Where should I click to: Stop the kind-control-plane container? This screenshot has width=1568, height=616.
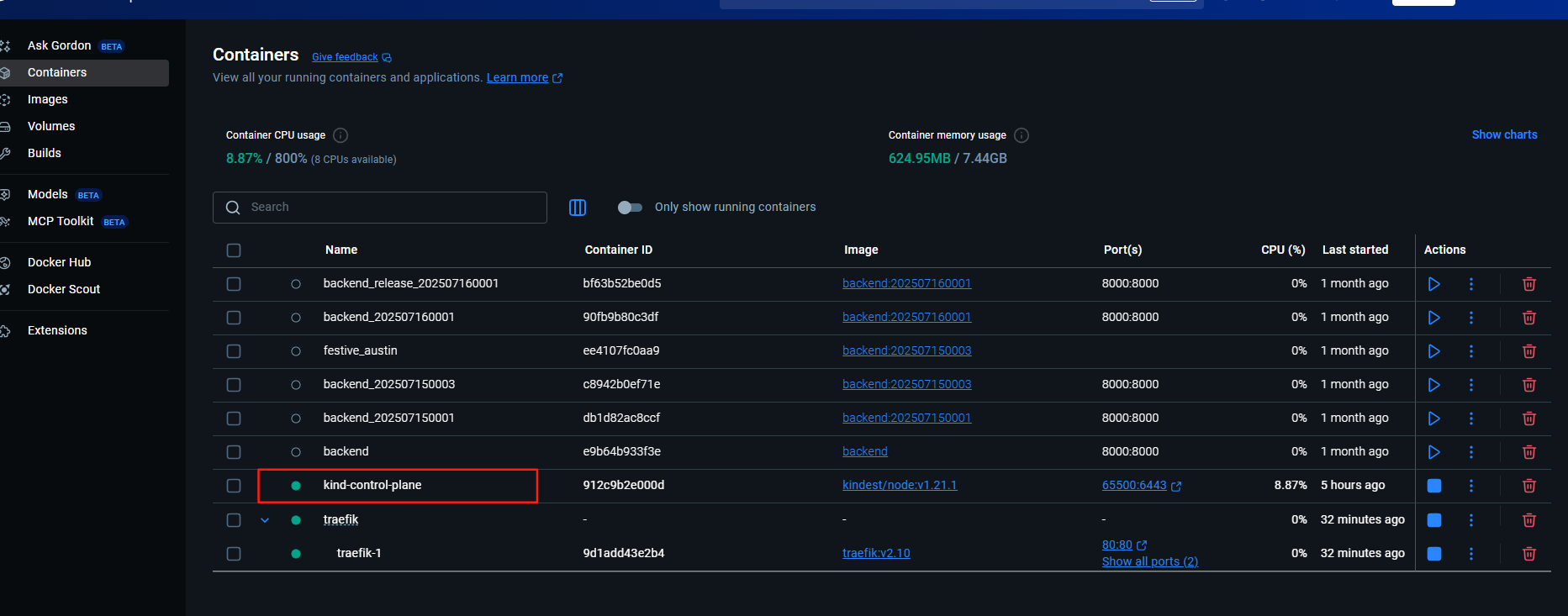(1434, 486)
